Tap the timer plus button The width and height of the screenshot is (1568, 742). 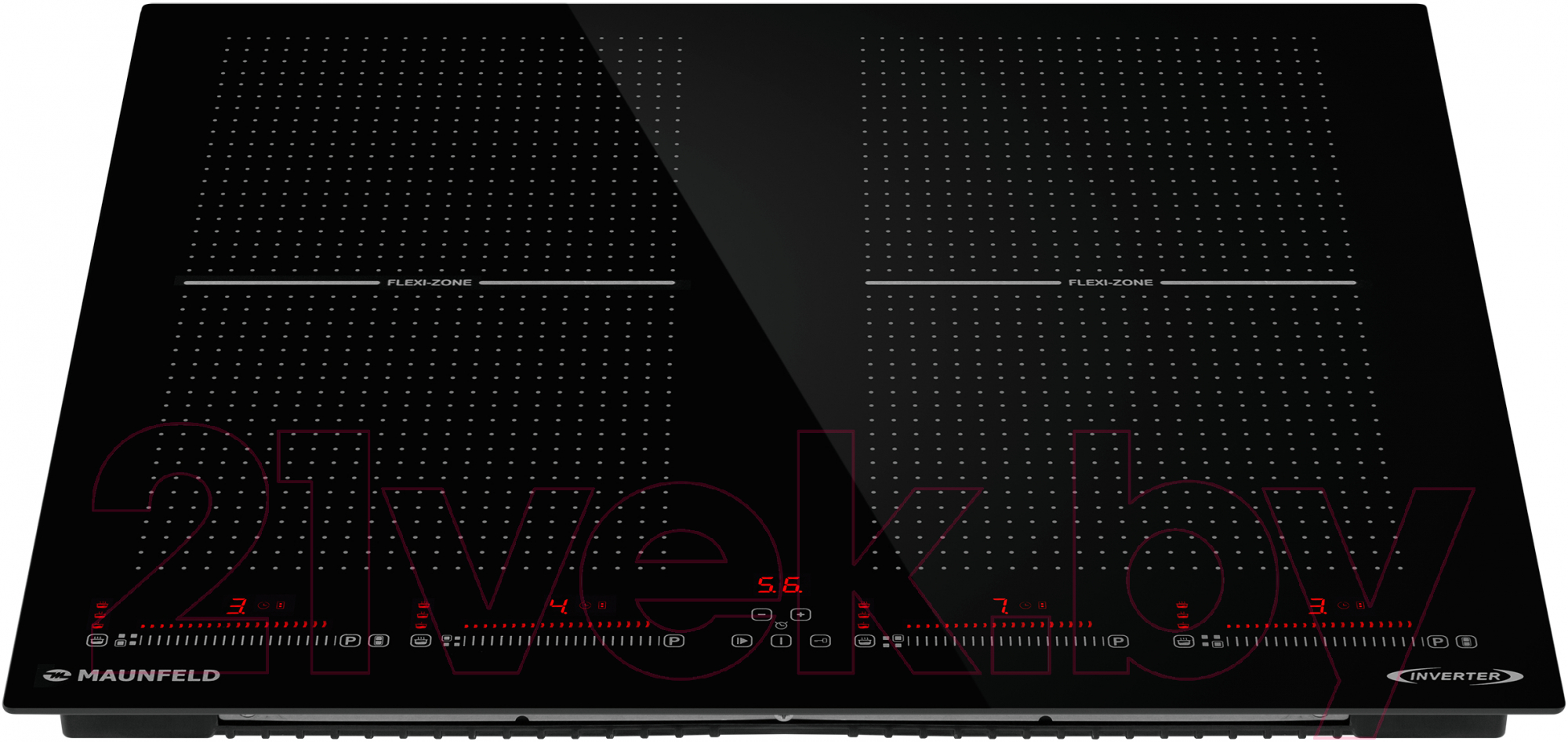(x=800, y=615)
